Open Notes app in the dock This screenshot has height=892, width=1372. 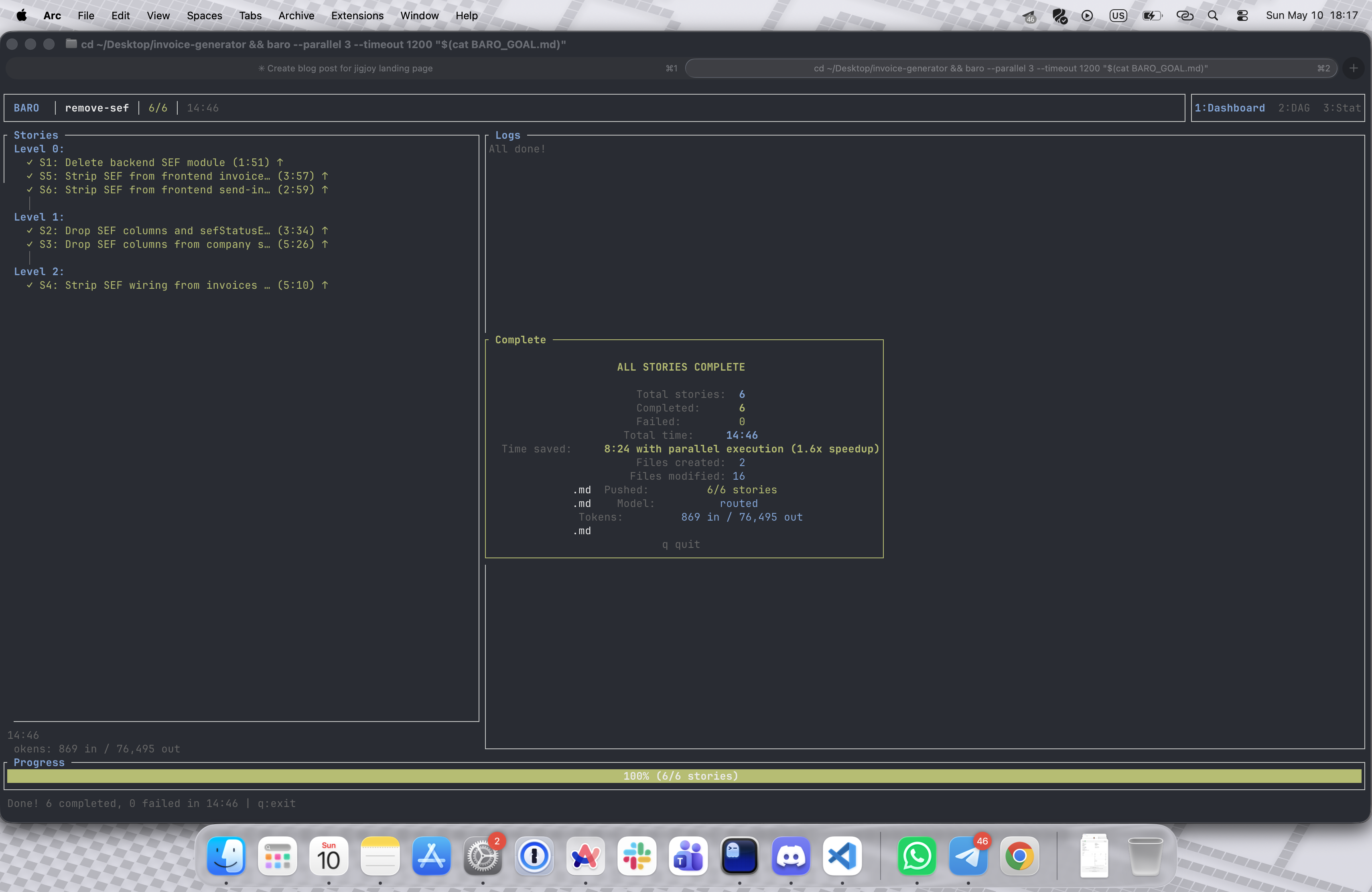pyautogui.click(x=380, y=855)
